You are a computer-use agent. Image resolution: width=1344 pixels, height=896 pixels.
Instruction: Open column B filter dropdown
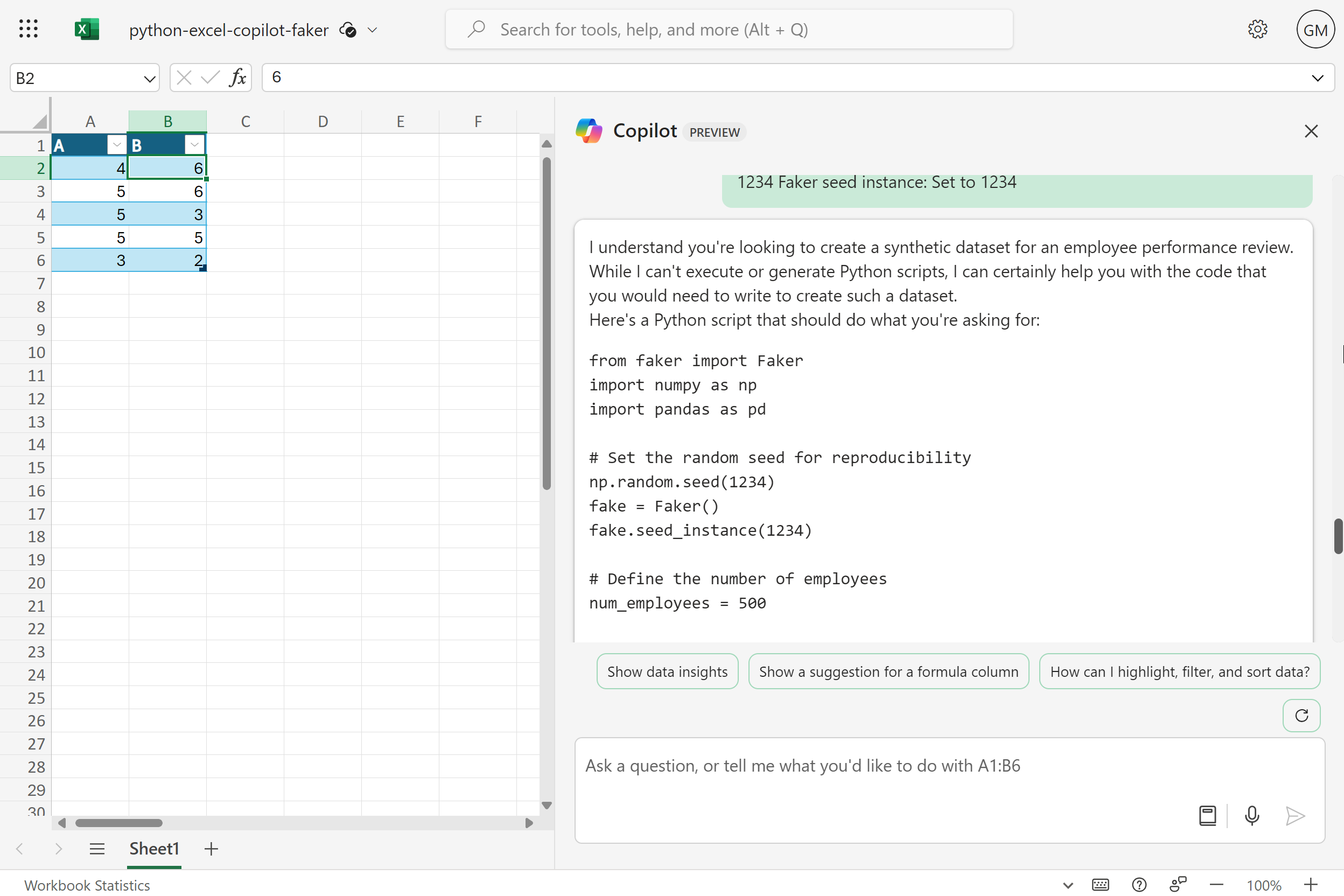click(x=194, y=144)
